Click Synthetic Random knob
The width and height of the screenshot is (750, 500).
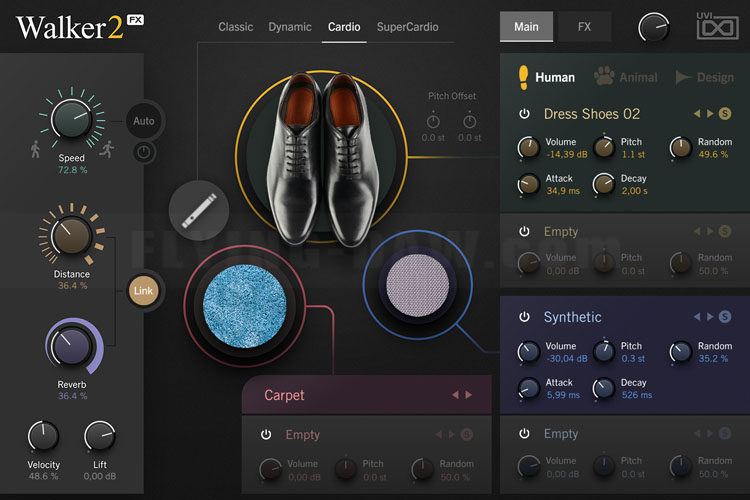(x=680, y=352)
